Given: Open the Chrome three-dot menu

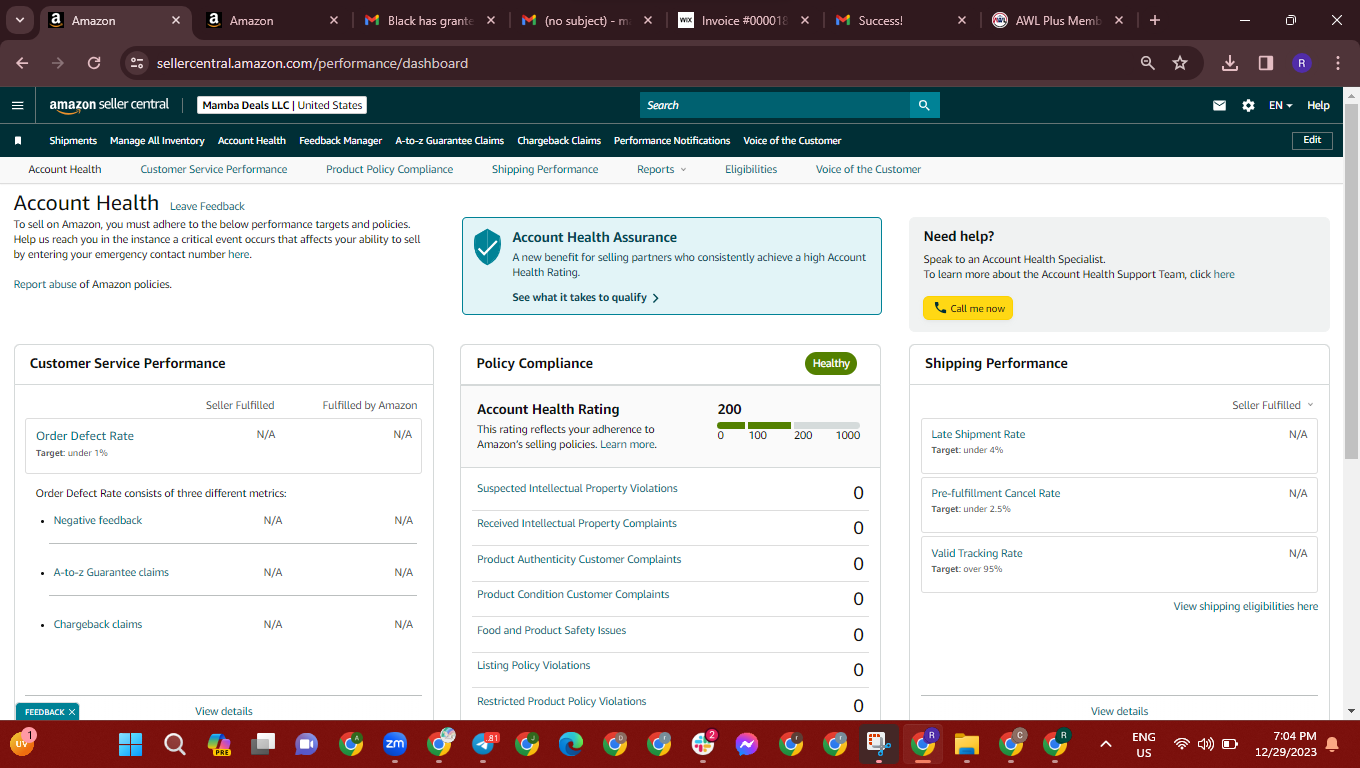Looking at the screenshot, I should [x=1338, y=63].
